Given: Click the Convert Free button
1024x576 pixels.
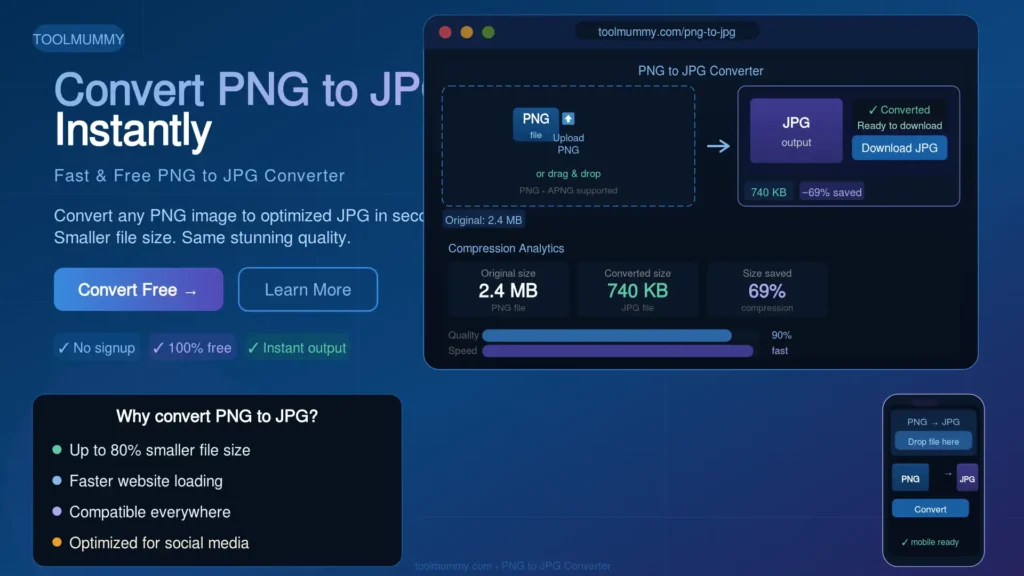Looking at the screenshot, I should coord(138,289).
